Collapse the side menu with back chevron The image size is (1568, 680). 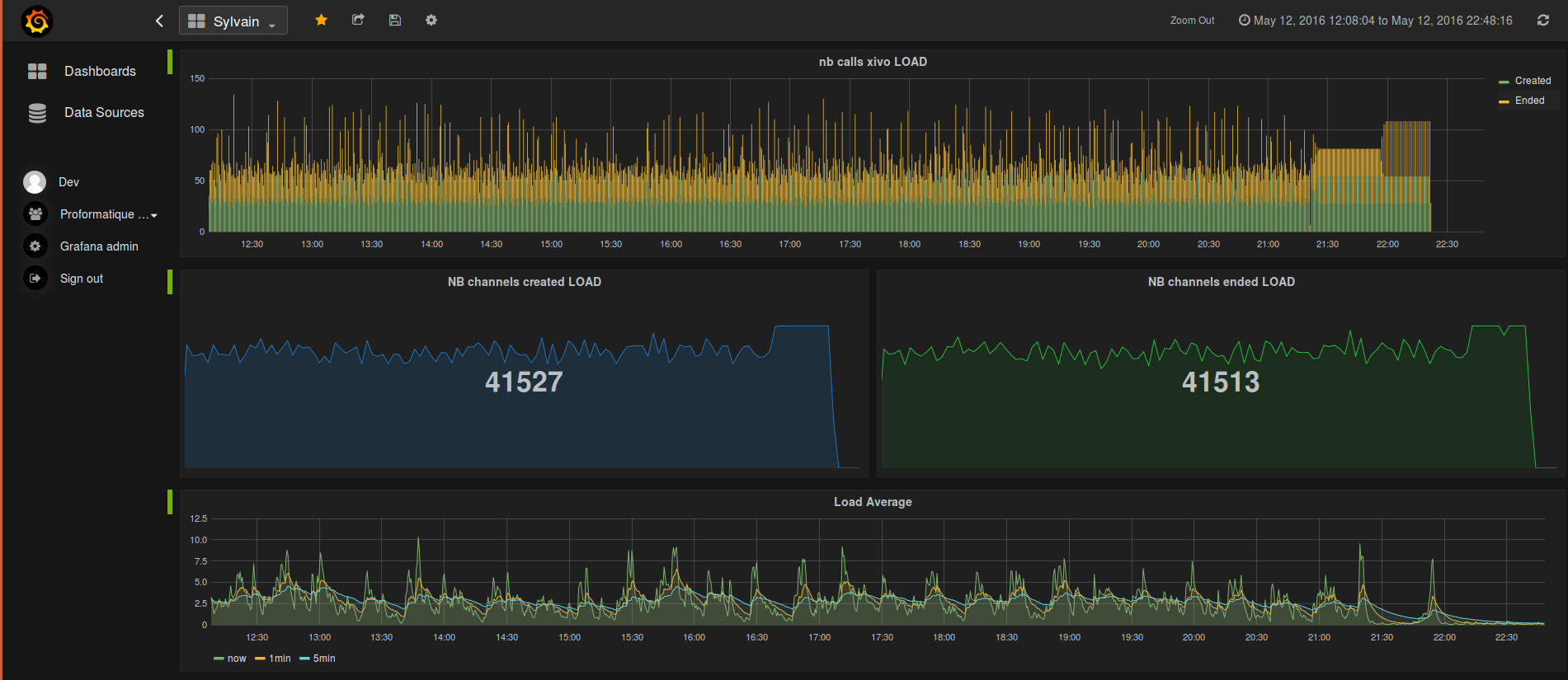tap(159, 21)
